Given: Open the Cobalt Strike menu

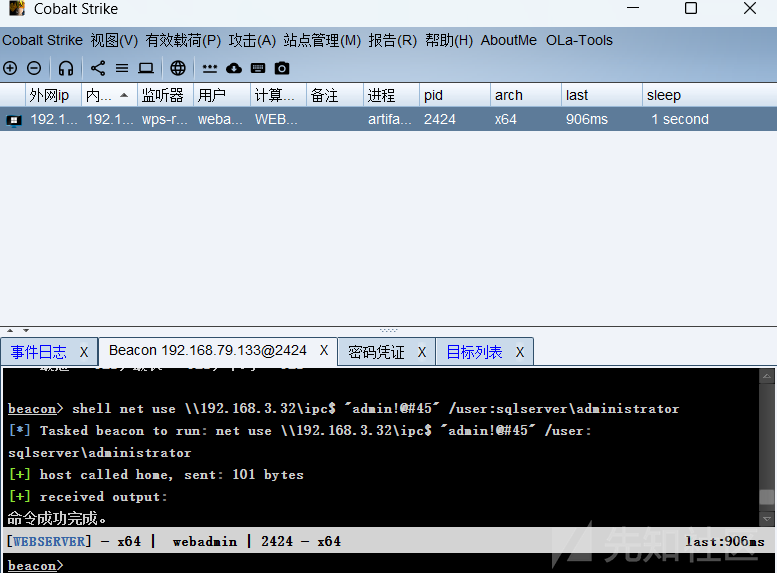Looking at the screenshot, I should point(43,40).
